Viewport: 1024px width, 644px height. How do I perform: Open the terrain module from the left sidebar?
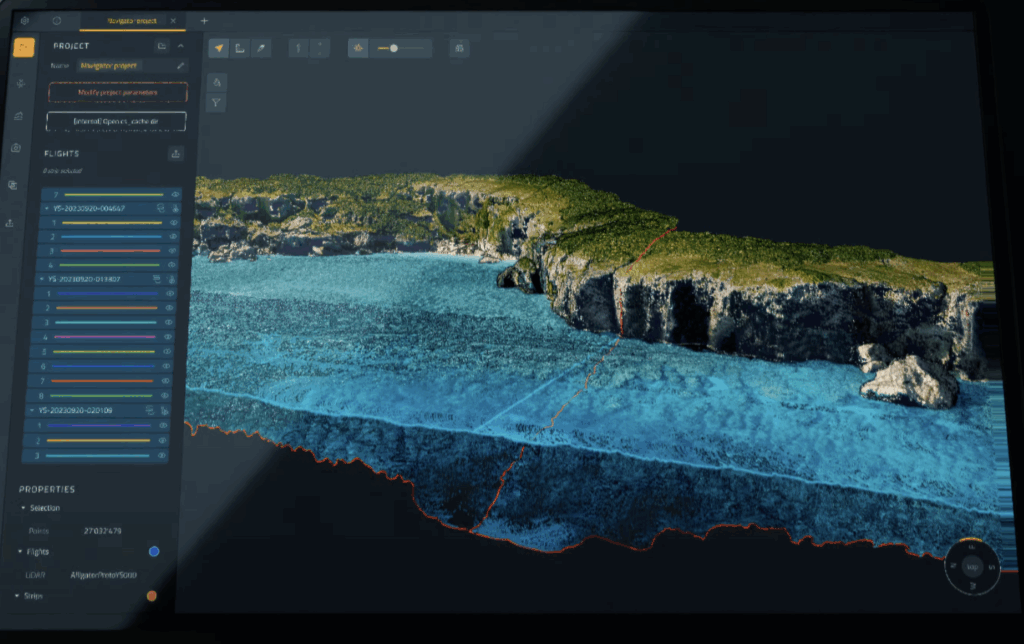pos(19,114)
